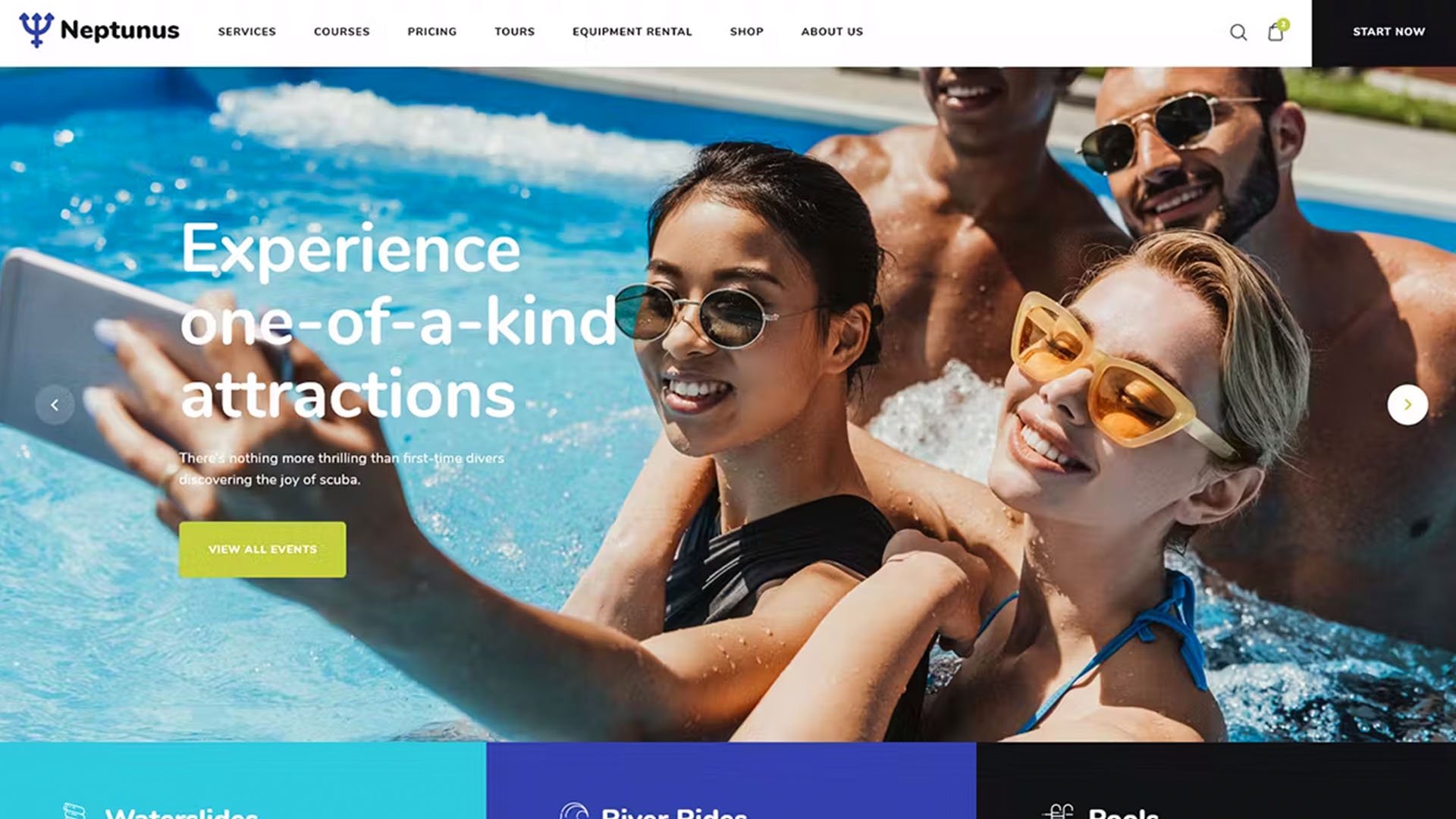Visit the About Us page
Image resolution: width=1456 pixels, height=819 pixels.
click(832, 32)
